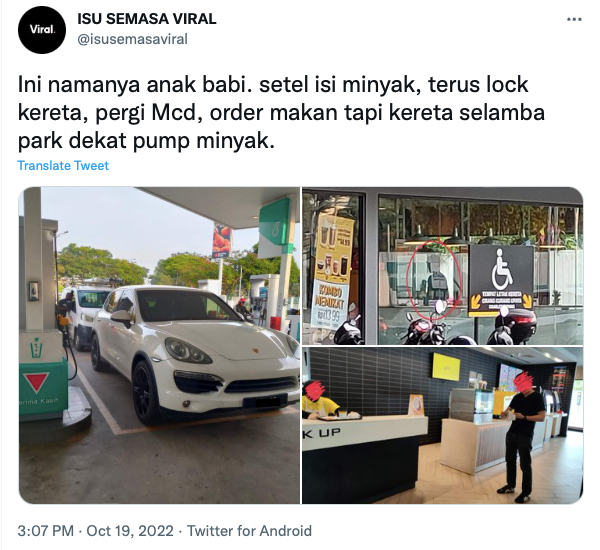Screen dimensions: 600x550
Task: Open the restaurant window photo
Action: (x=442, y=266)
